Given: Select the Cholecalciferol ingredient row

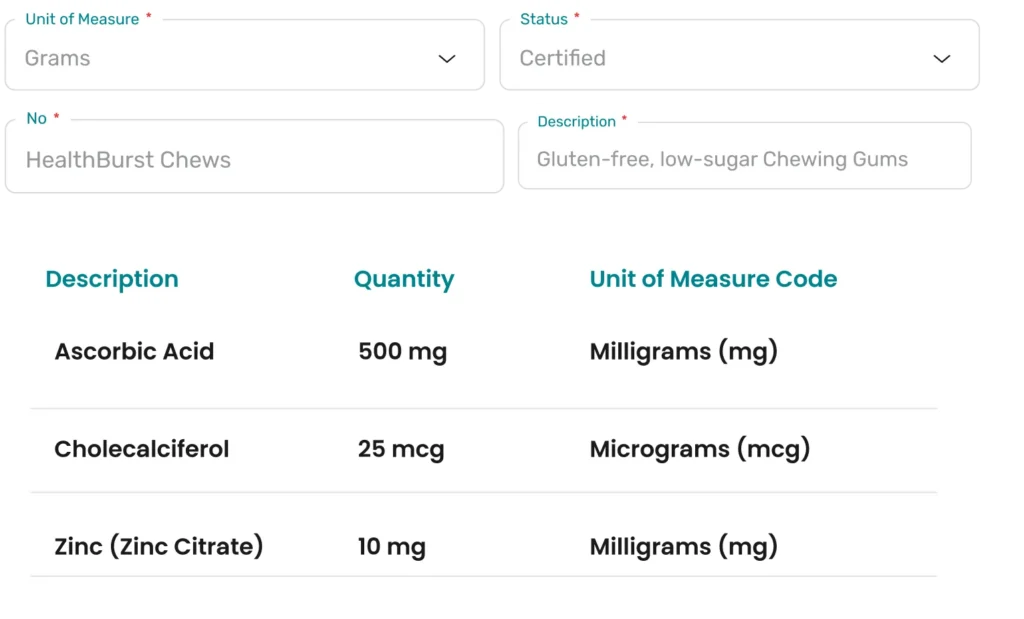Looking at the screenshot, I should tap(142, 449).
